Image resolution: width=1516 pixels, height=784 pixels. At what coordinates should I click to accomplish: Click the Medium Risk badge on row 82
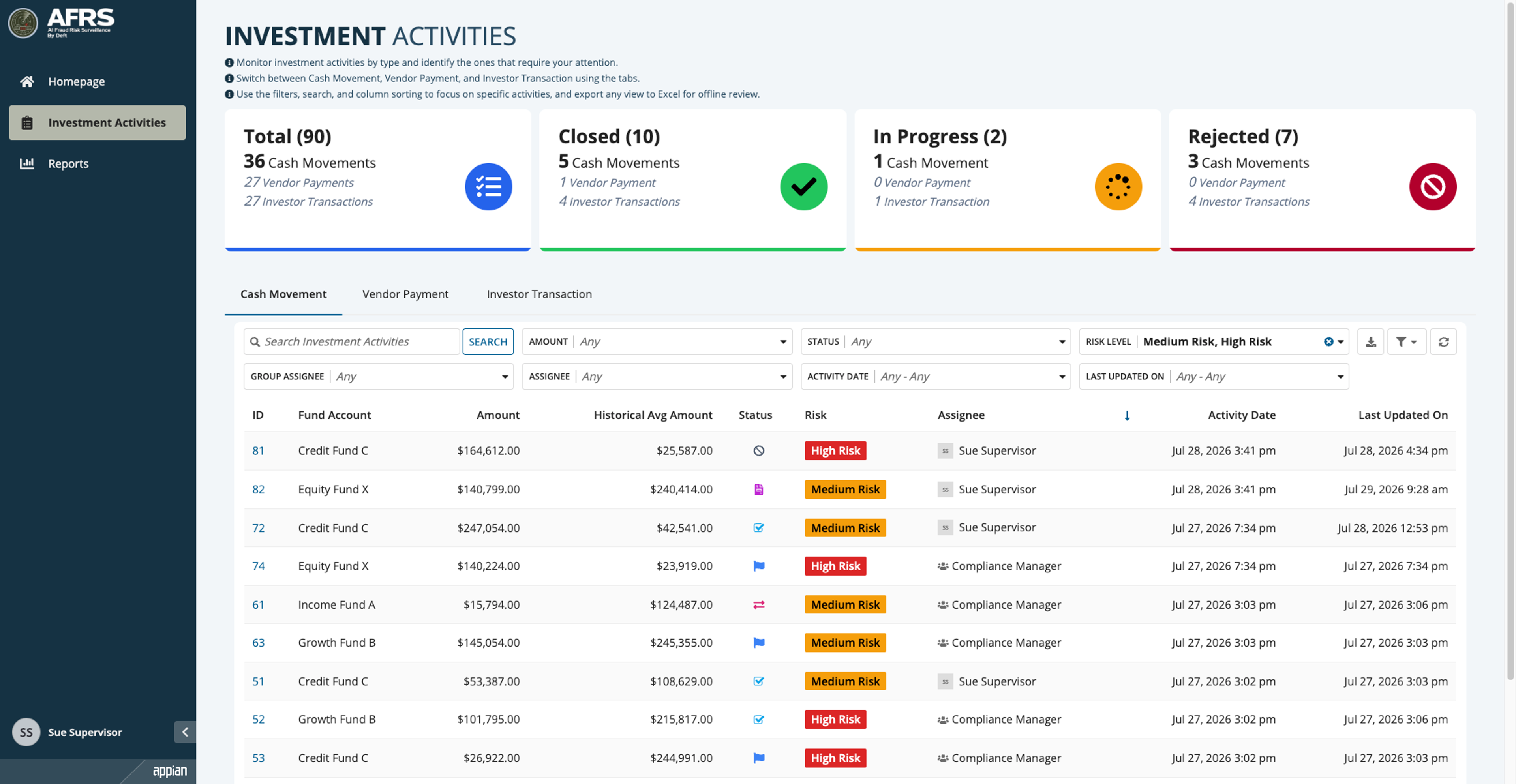click(x=845, y=490)
